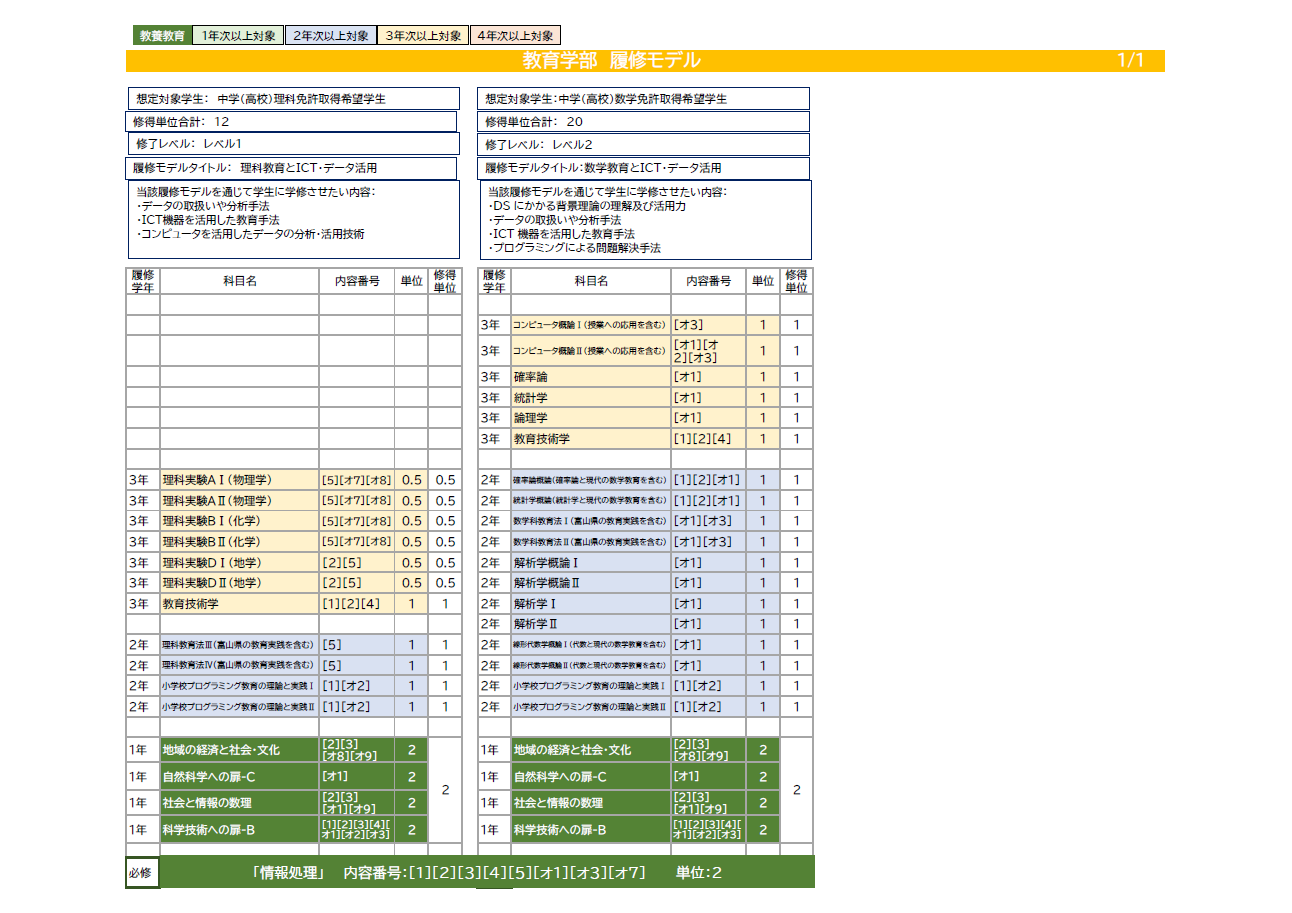Select the 解析学概論Ⅰ course cell
The image size is (1292, 913).
click(591, 563)
